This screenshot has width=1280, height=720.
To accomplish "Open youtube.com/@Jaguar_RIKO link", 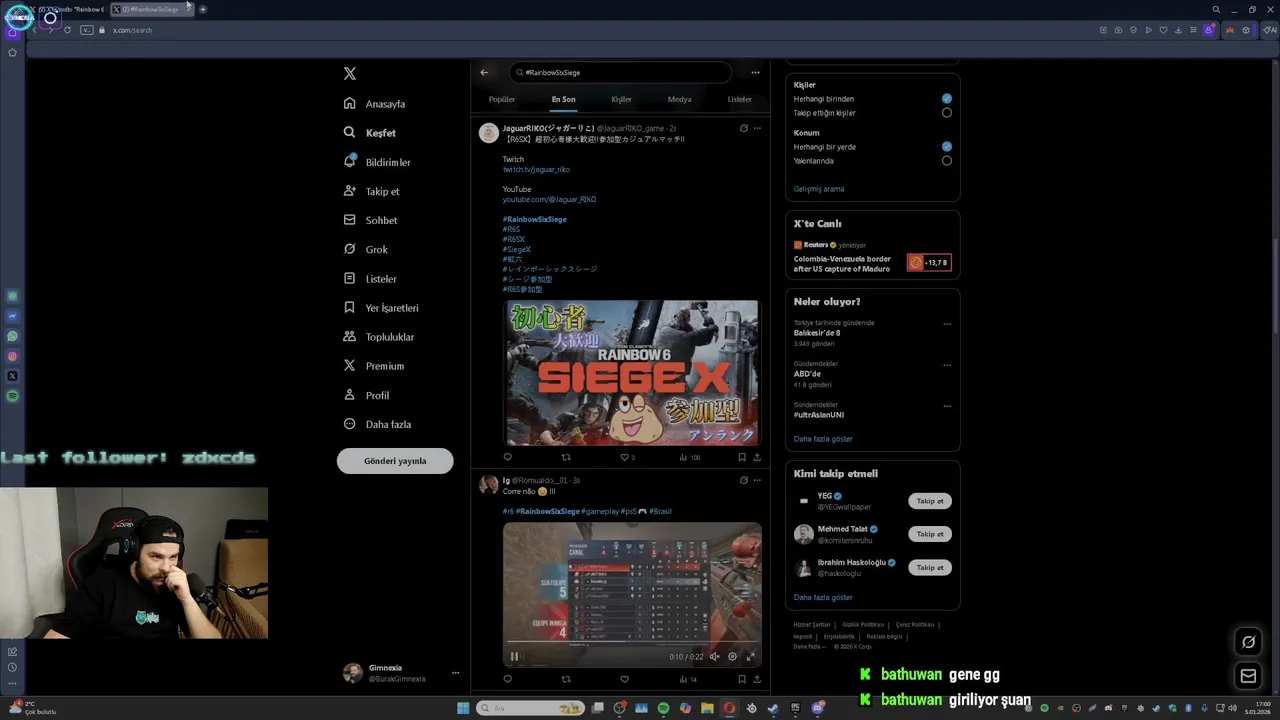I will click(x=549, y=199).
